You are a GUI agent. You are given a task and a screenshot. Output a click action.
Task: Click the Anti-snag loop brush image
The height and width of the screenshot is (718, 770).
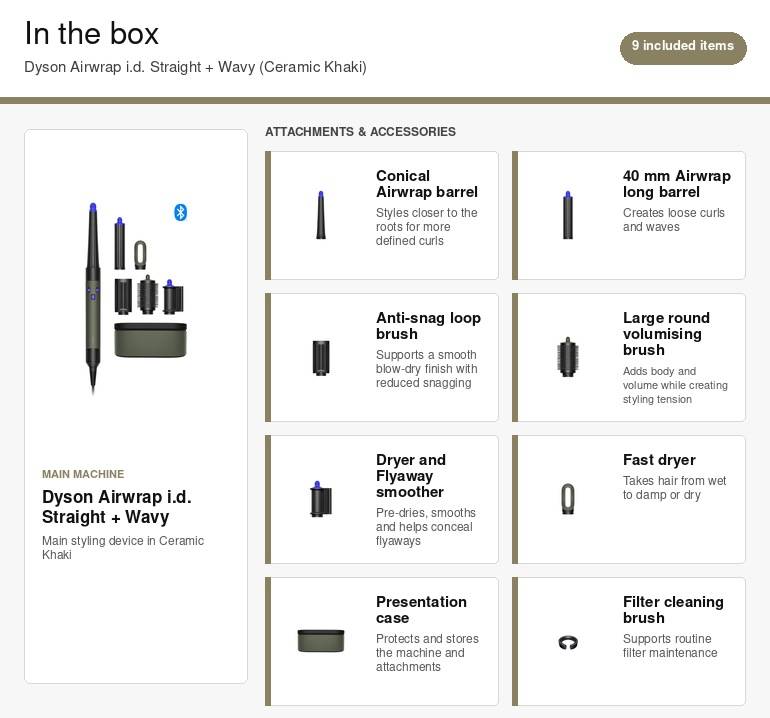click(321, 358)
